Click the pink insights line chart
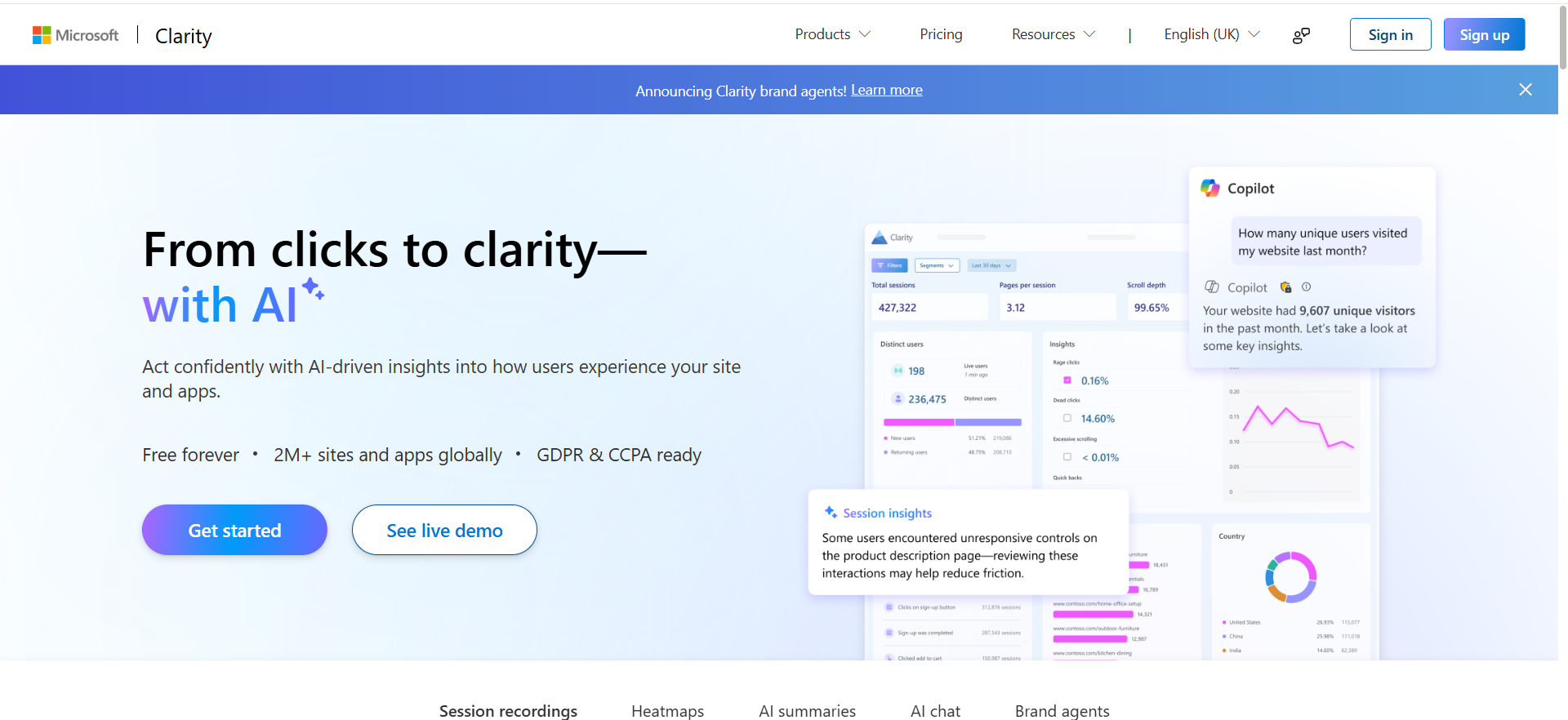Screen dimensions: 1568x720 pos(1298,427)
